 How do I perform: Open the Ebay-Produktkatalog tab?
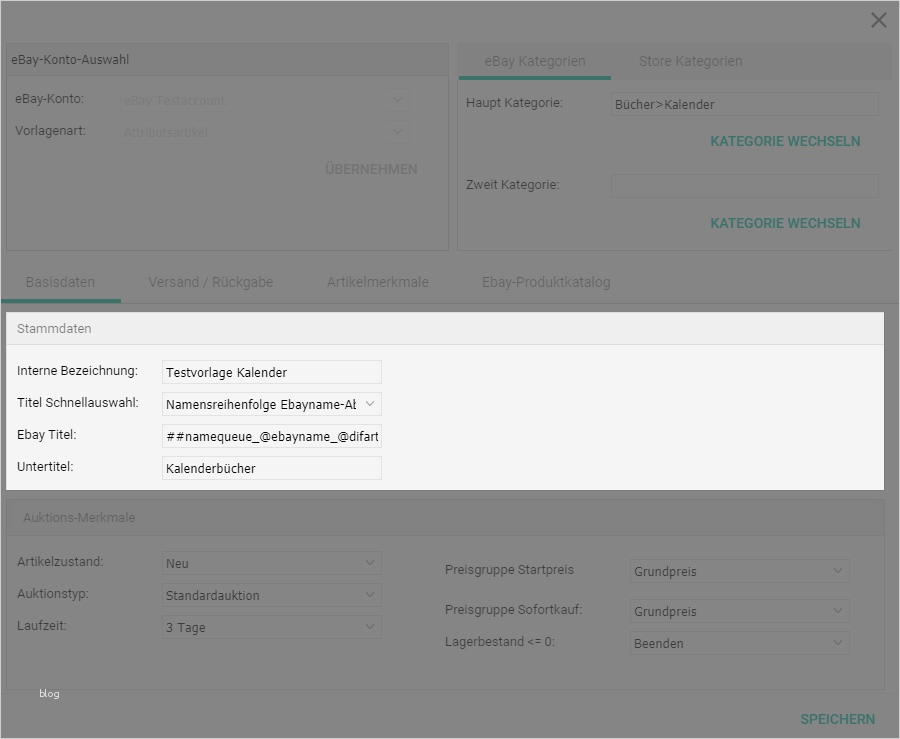coord(546,282)
